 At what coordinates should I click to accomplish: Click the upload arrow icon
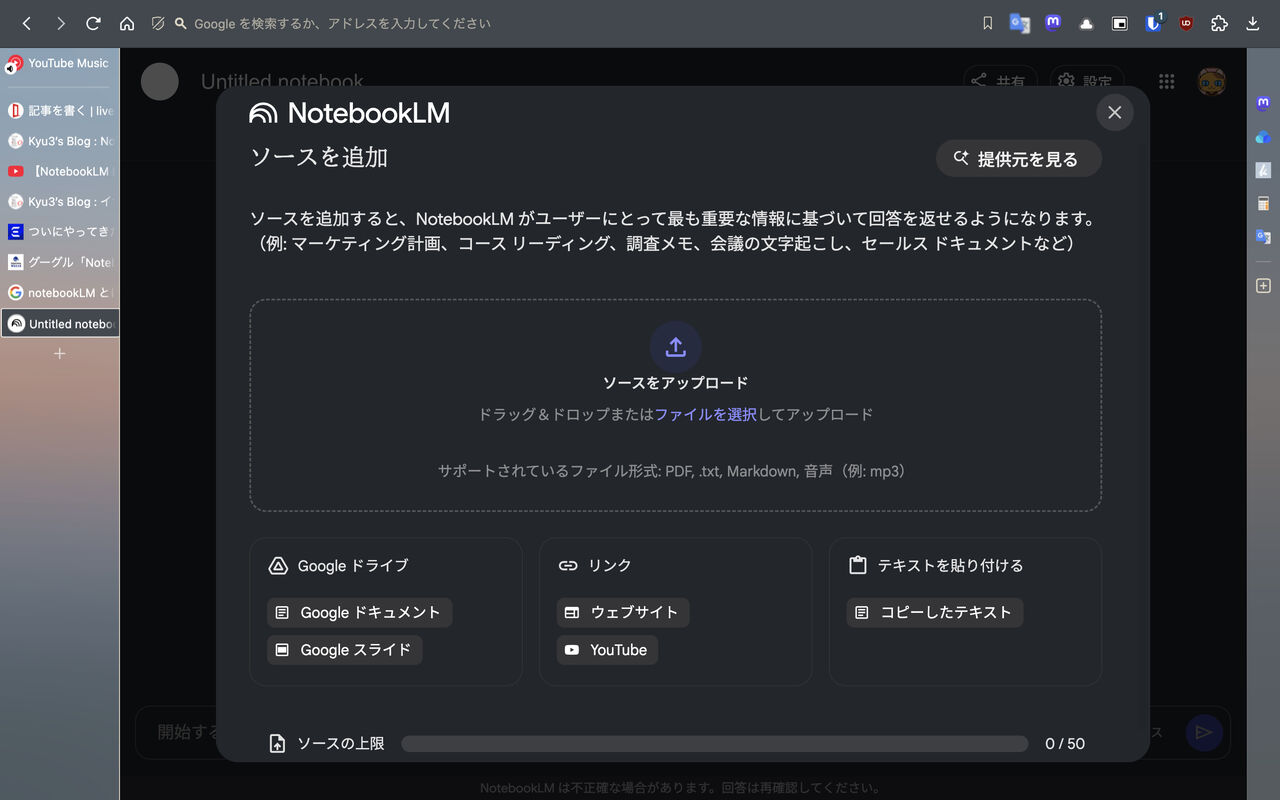(675, 347)
